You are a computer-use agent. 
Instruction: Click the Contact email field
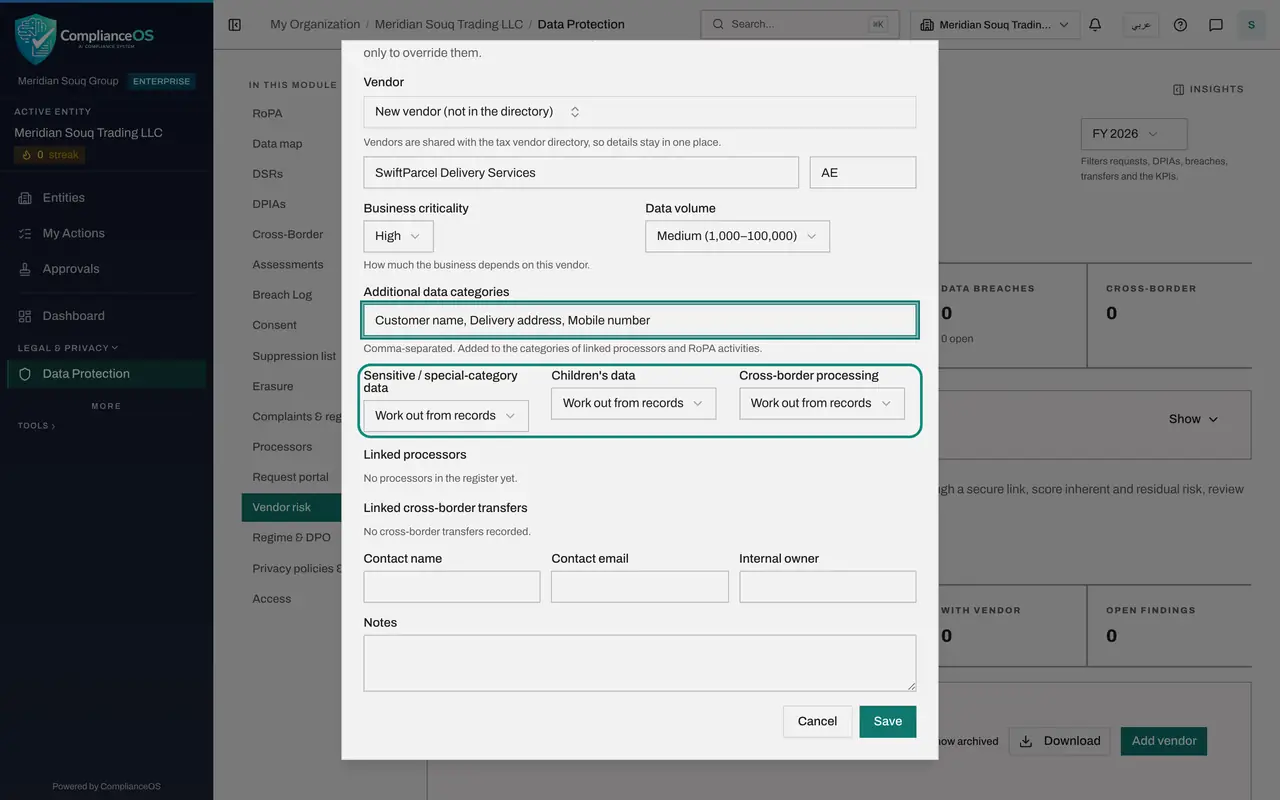[x=640, y=587]
